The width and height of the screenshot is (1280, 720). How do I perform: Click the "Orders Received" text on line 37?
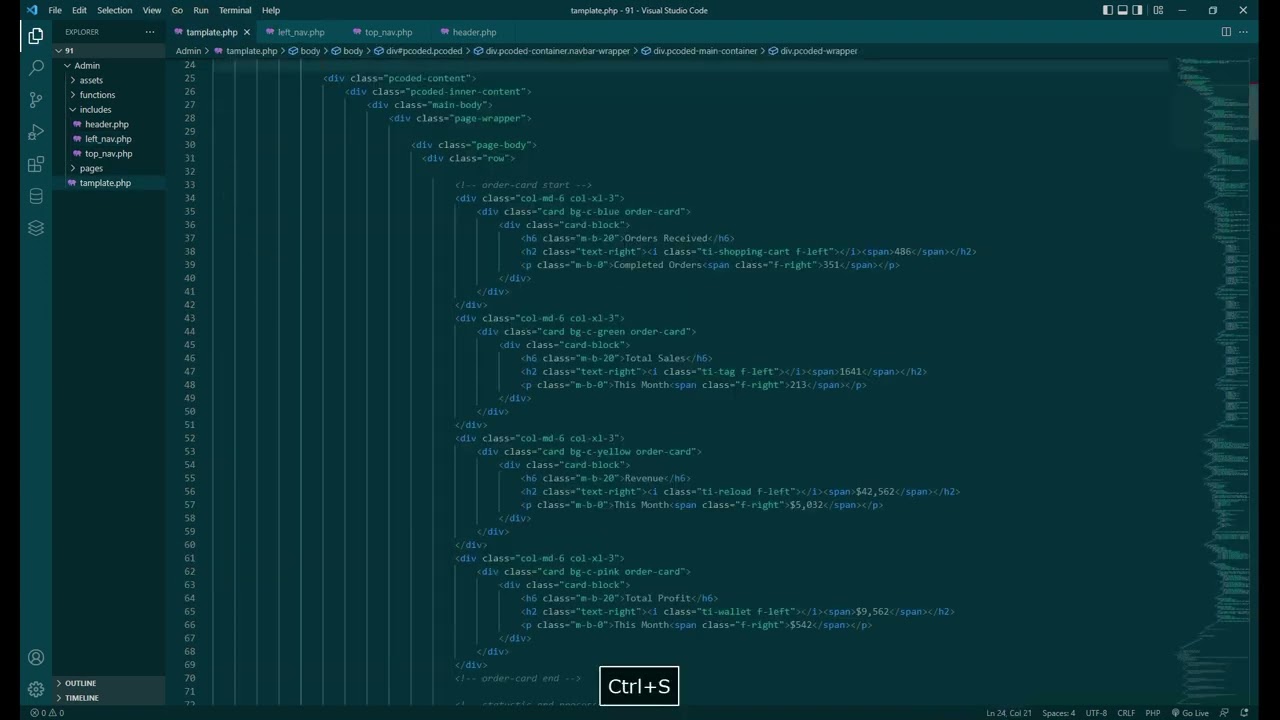[666, 238]
